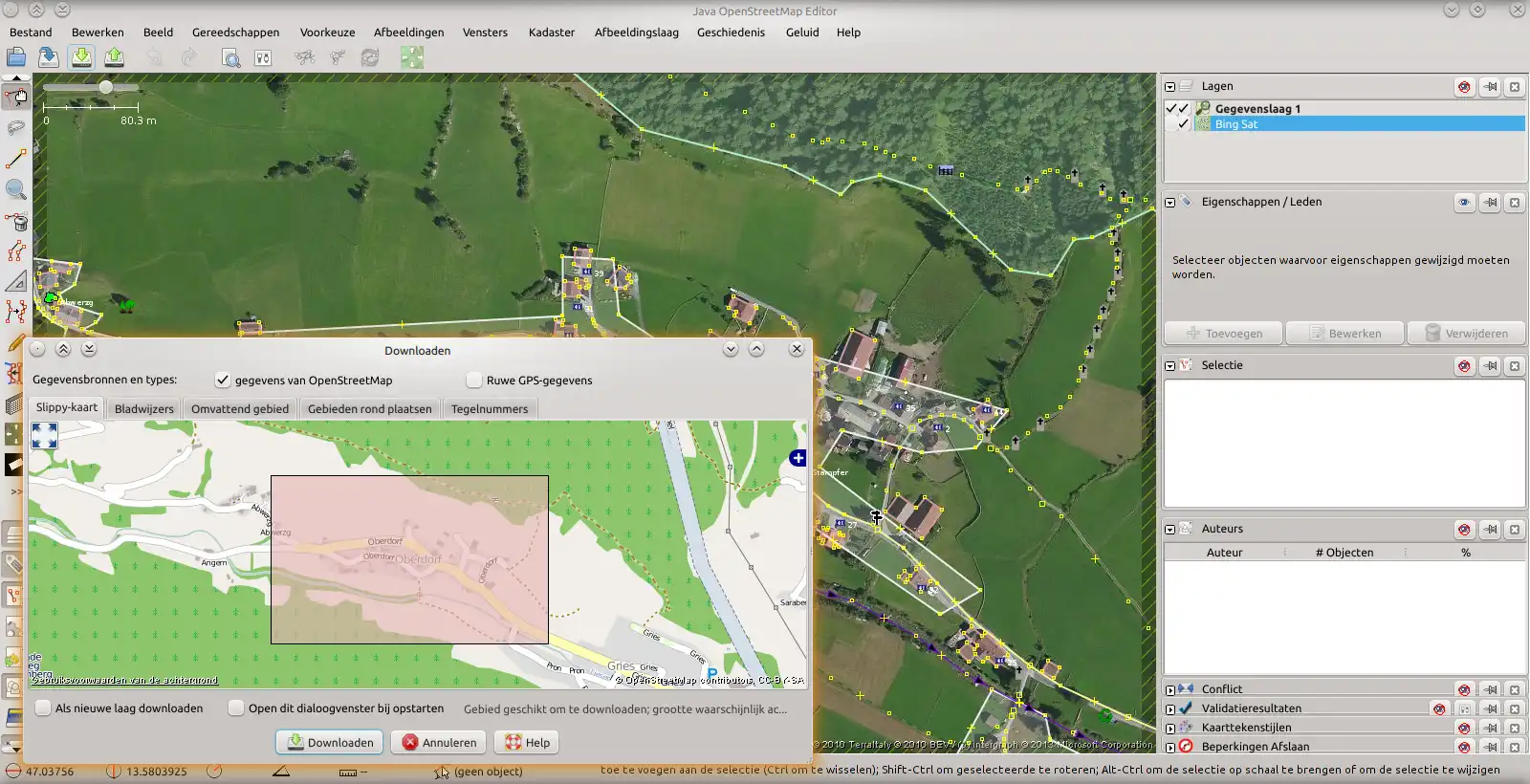The image size is (1530, 784).
Task: Expand the Conflict panel
Action: 1169,689
